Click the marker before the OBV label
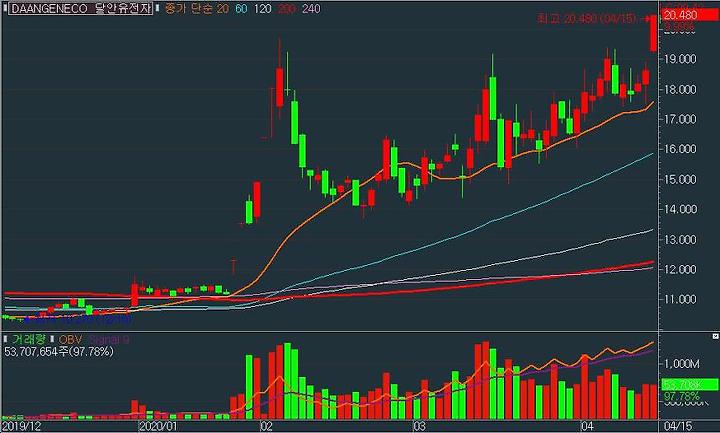Viewport: 720px width, 433px height. [52, 339]
